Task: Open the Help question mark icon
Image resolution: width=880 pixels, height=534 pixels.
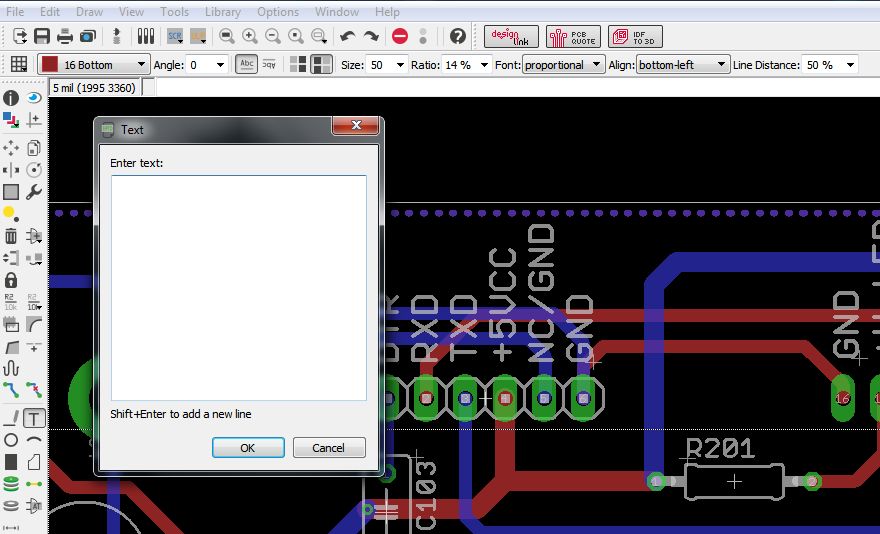Action: pyautogui.click(x=458, y=36)
